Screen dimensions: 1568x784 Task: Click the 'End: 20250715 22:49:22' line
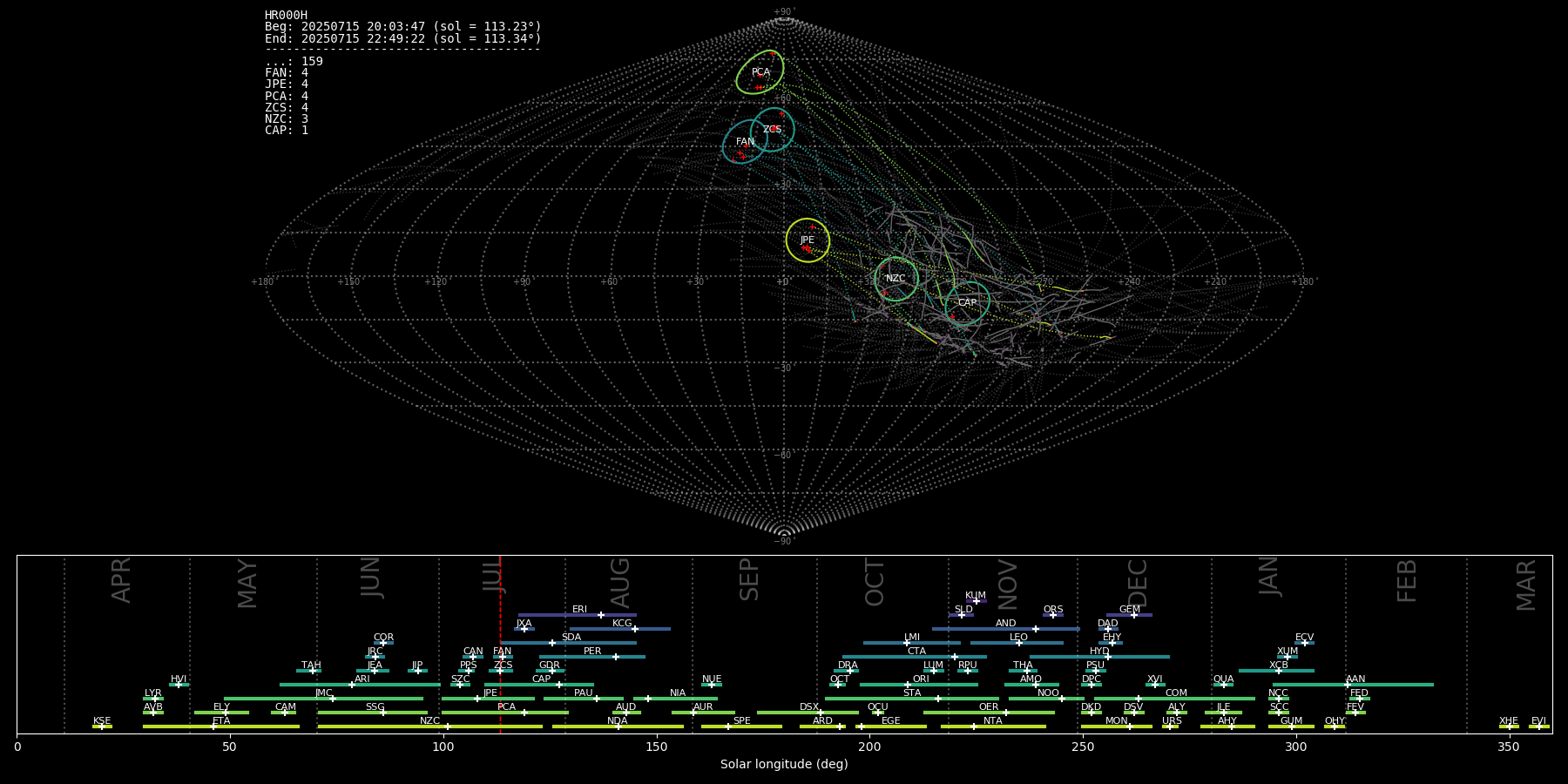point(403,39)
